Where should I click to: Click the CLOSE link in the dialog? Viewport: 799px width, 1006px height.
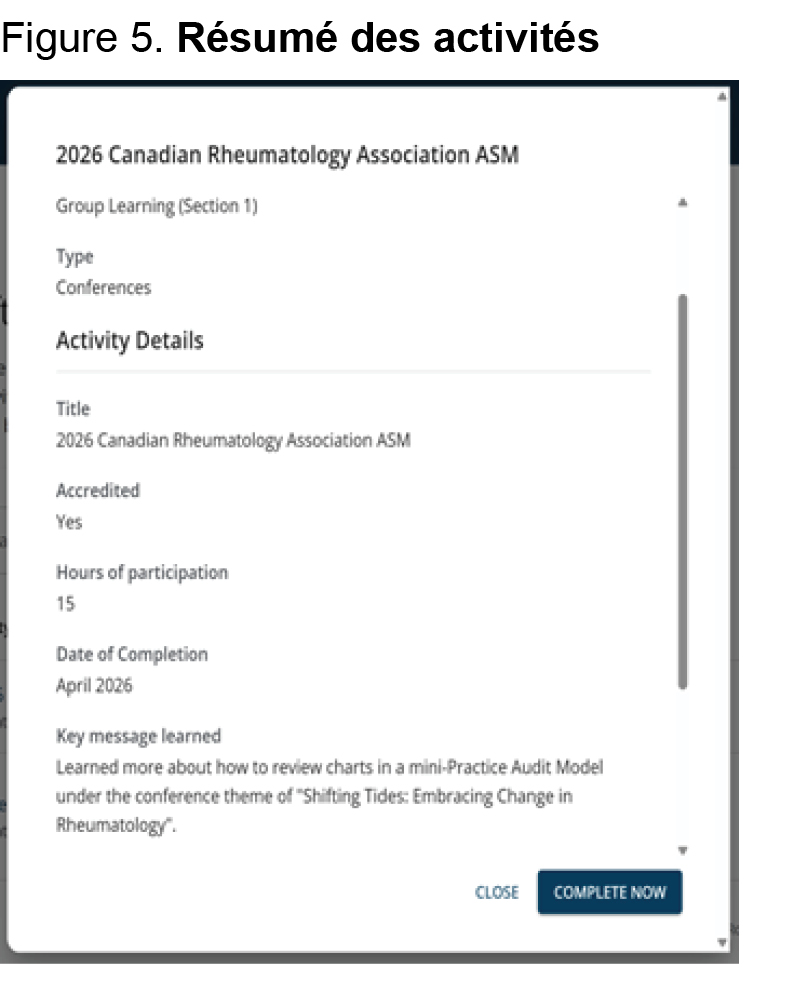(496, 892)
